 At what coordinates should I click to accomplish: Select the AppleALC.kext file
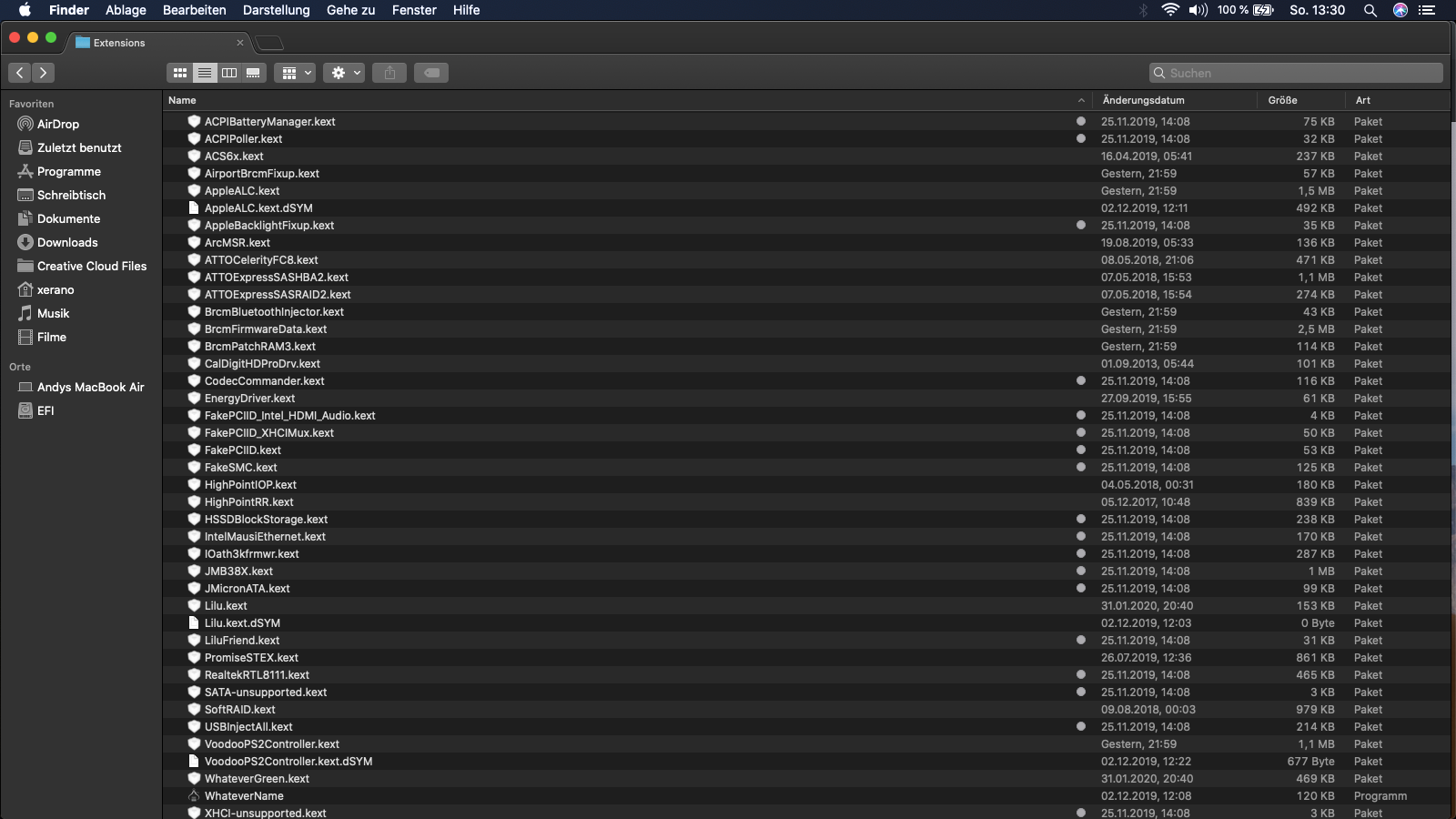pyautogui.click(x=806, y=191)
